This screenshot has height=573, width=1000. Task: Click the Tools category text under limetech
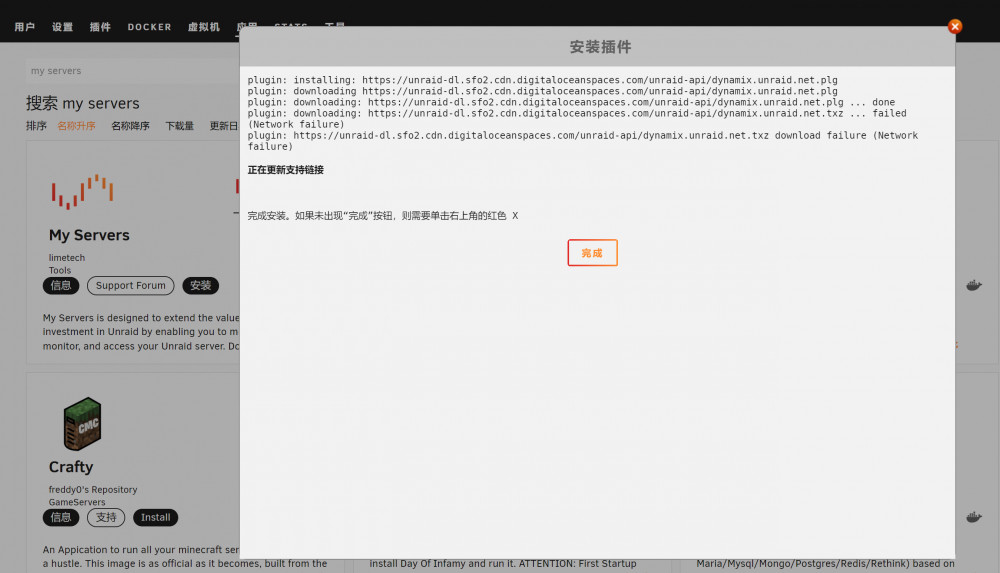point(59,270)
